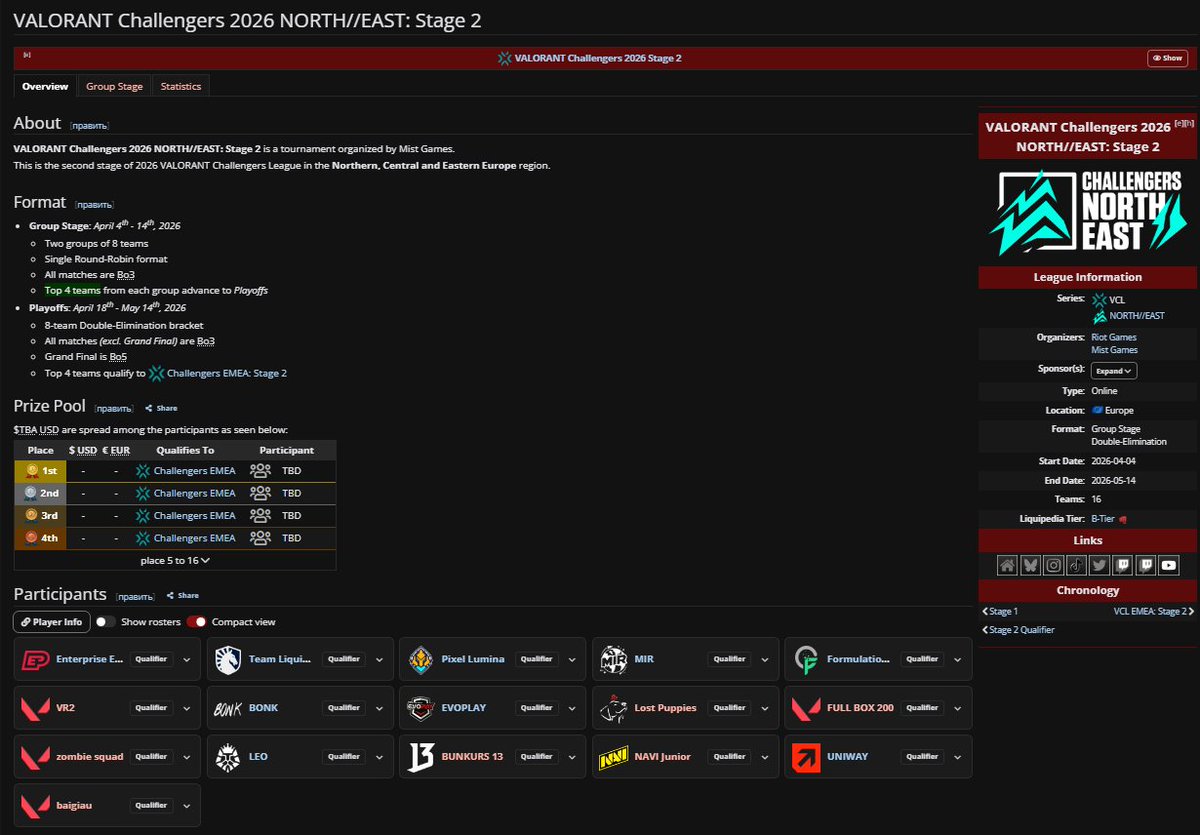Expand the NAVI Junior card chevron
The image size is (1200, 835).
click(x=765, y=757)
